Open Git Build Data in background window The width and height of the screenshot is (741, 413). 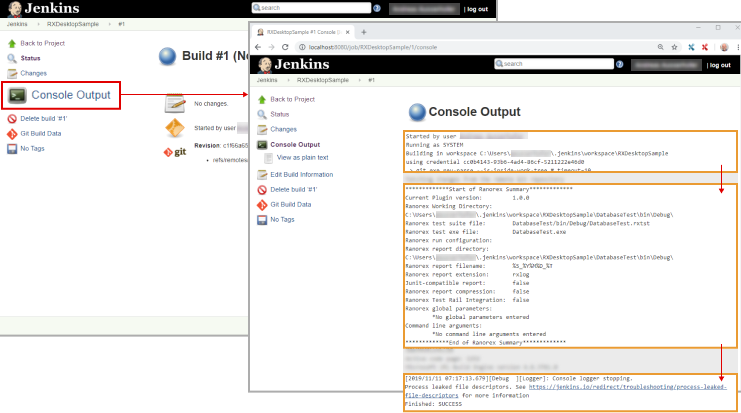click(41, 133)
